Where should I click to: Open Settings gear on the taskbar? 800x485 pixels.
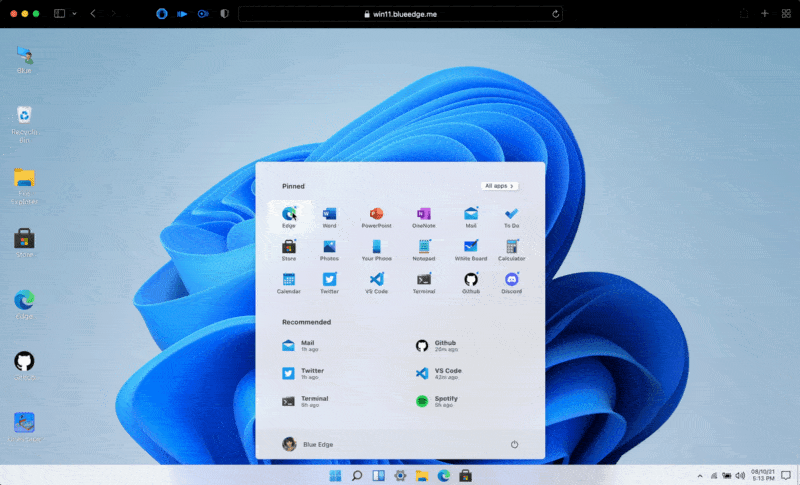point(401,475)
